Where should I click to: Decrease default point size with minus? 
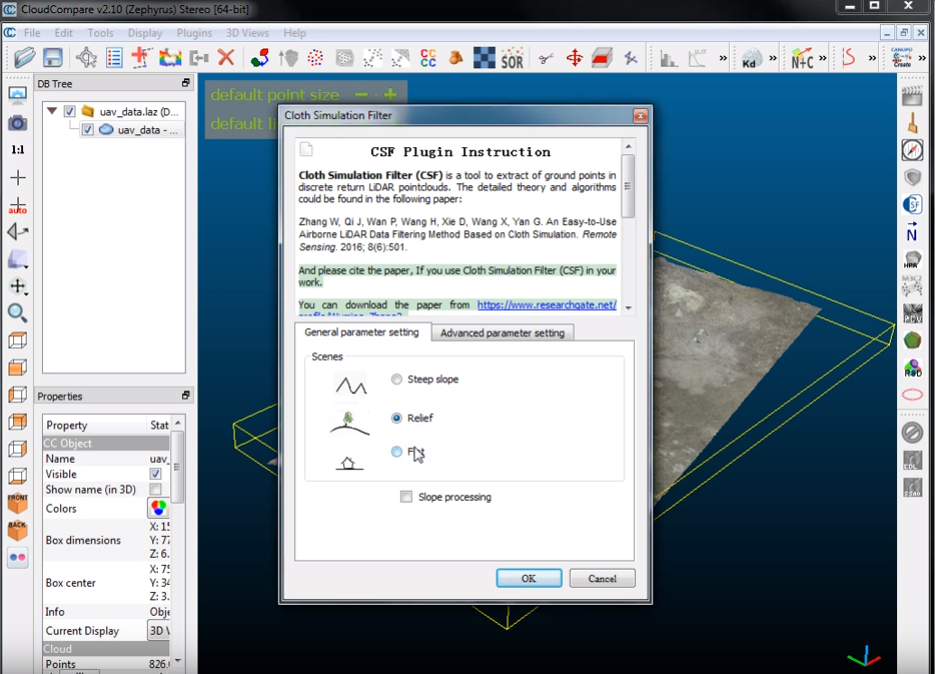point(361,95)
